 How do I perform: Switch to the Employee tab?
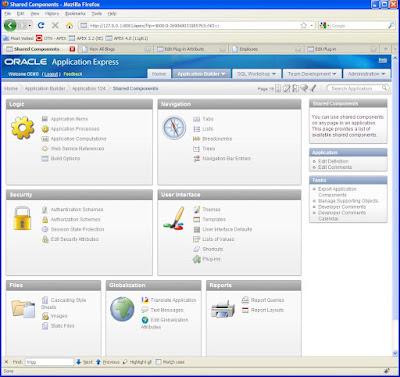coord(267,49)
